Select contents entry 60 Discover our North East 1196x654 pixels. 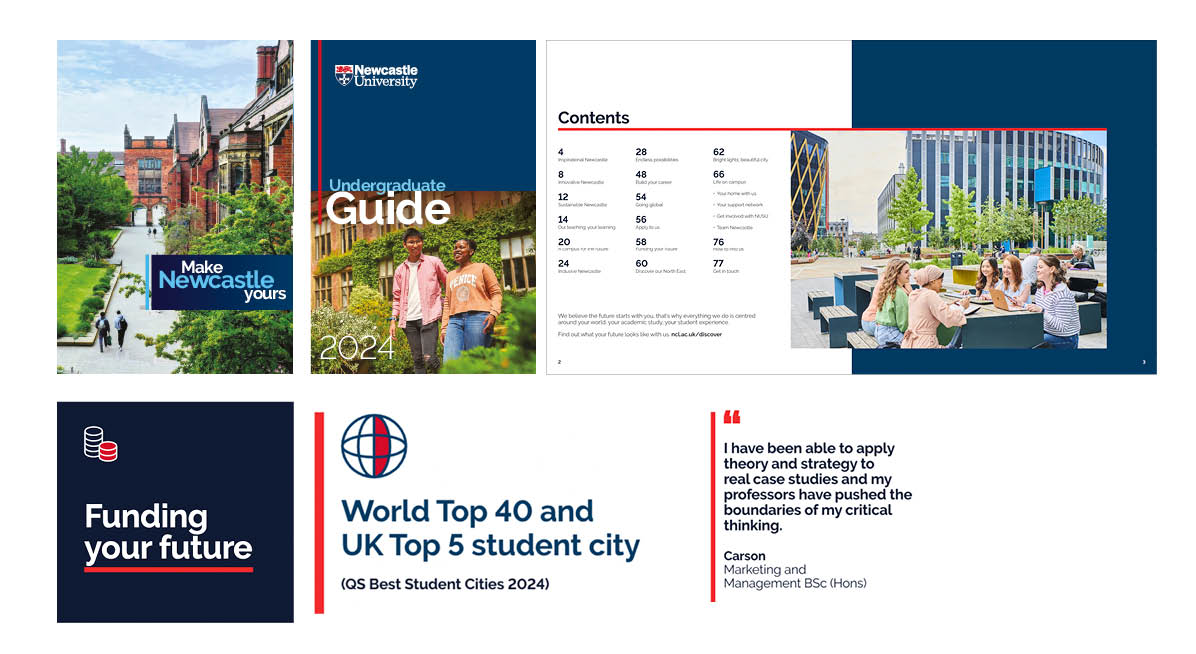pyautogui.click(x=661, y=266)
